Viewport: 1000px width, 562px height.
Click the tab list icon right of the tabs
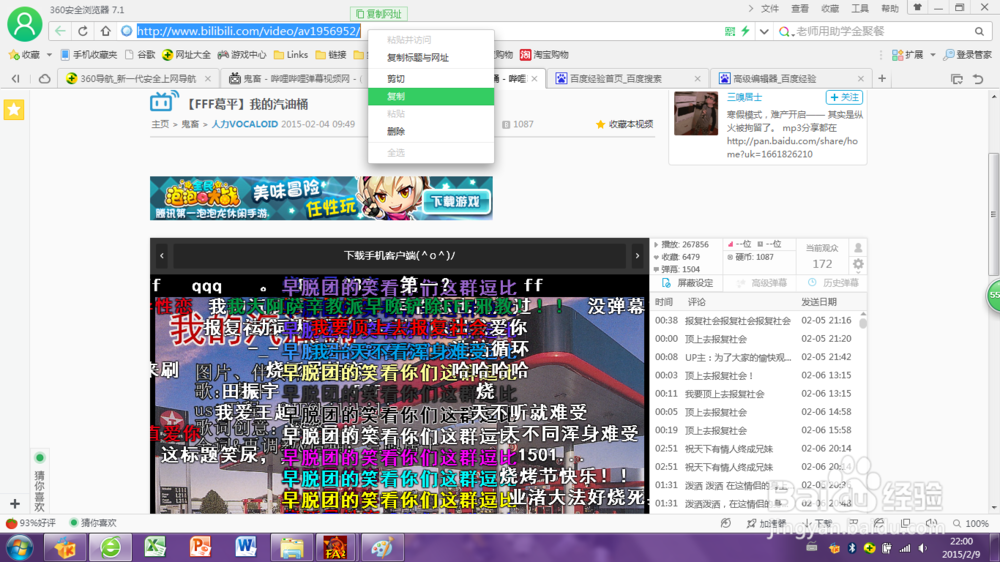[x=957, y=78]
